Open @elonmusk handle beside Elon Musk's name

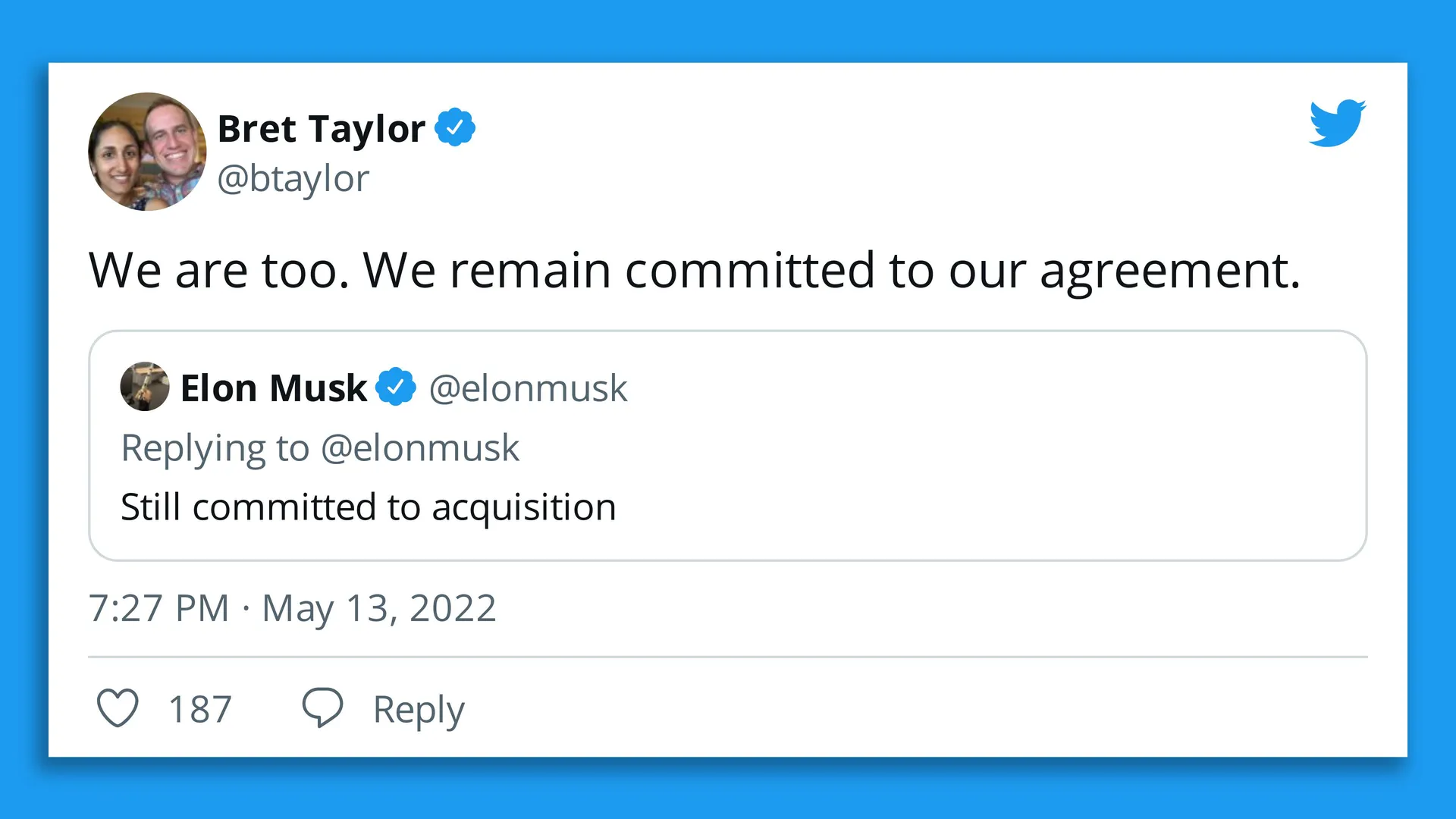pyautogui.click(x=528, y=388)
